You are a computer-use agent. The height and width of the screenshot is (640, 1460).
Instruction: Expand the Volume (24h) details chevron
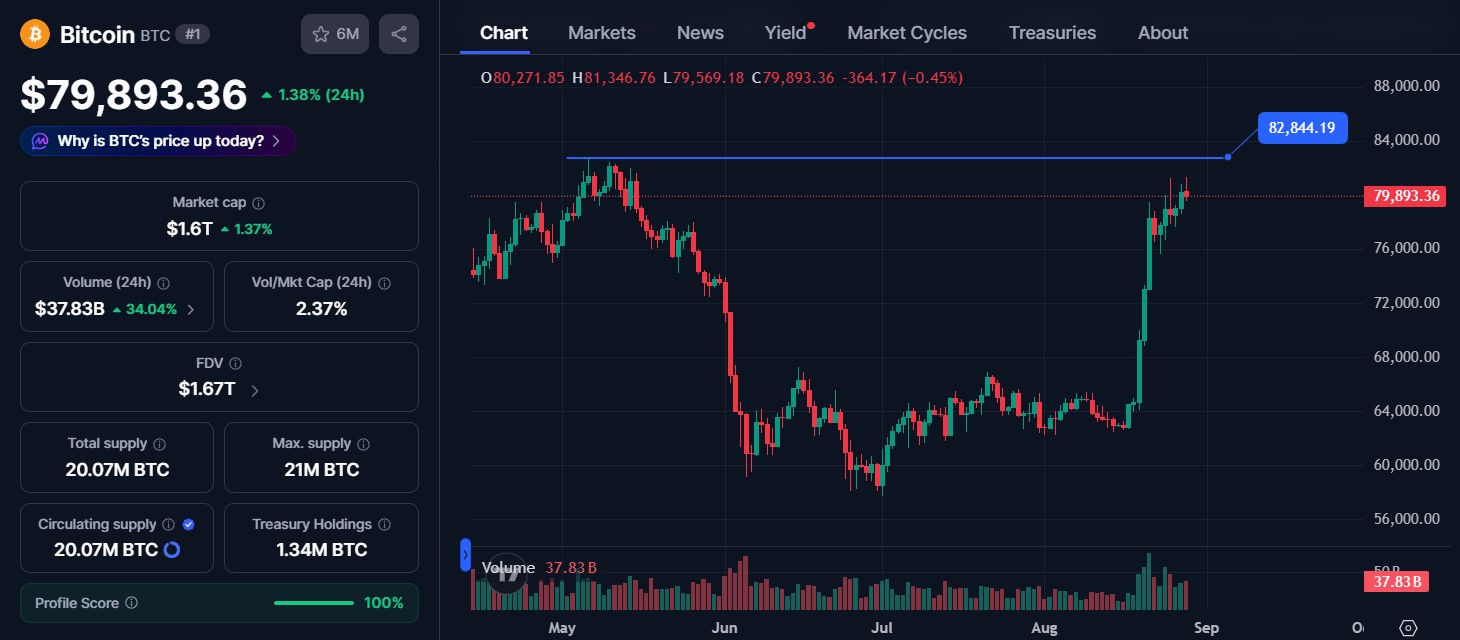pos(191,310)
